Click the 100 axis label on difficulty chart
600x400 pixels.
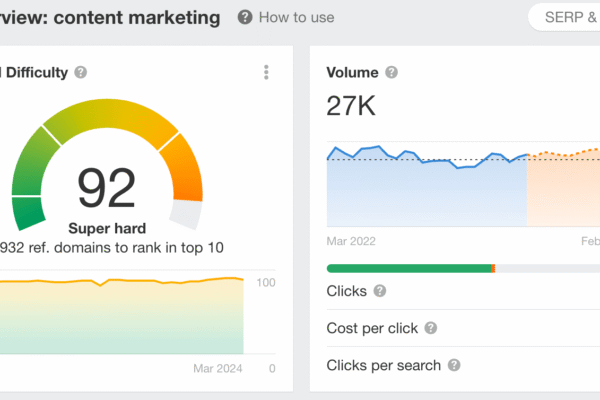pyautogui.click(x=266, y=282)
